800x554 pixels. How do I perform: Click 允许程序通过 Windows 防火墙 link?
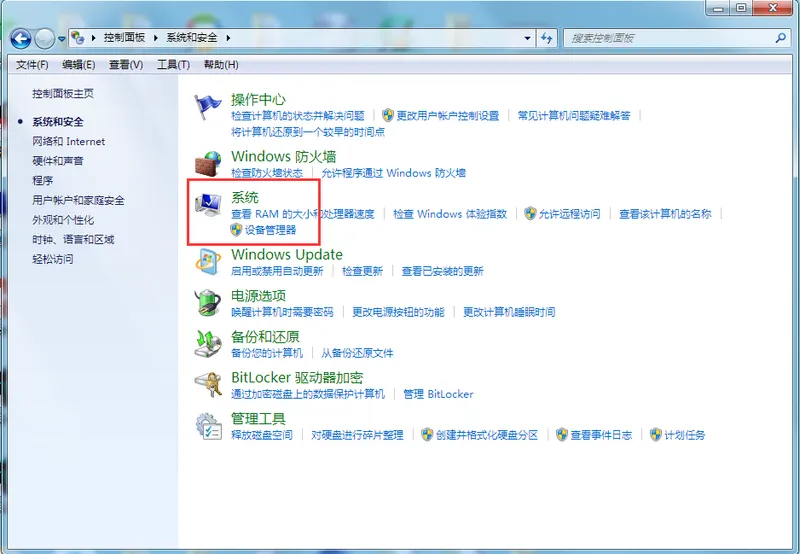click(393, 173)
